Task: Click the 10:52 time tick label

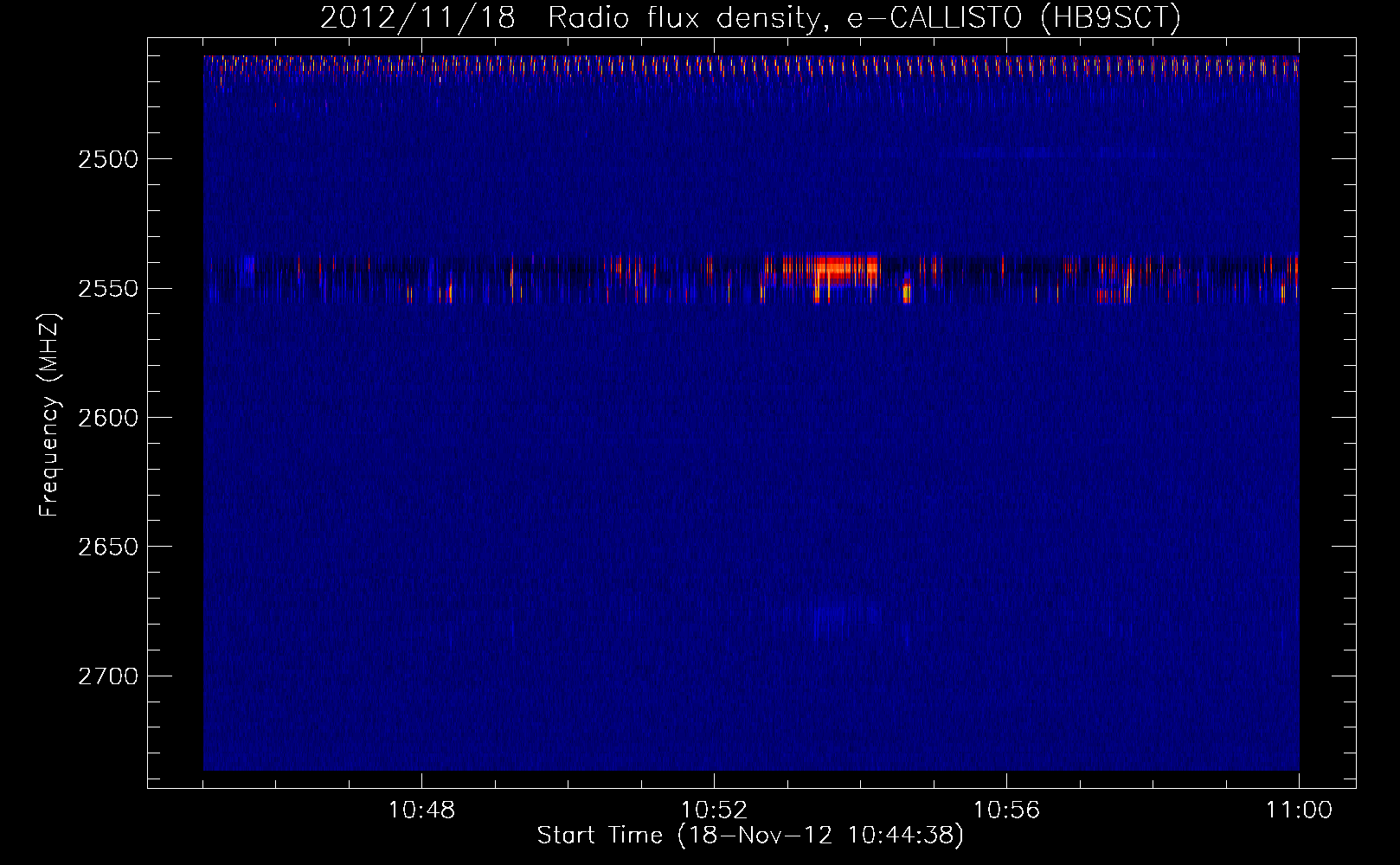Action: click(x=714, y=811)
